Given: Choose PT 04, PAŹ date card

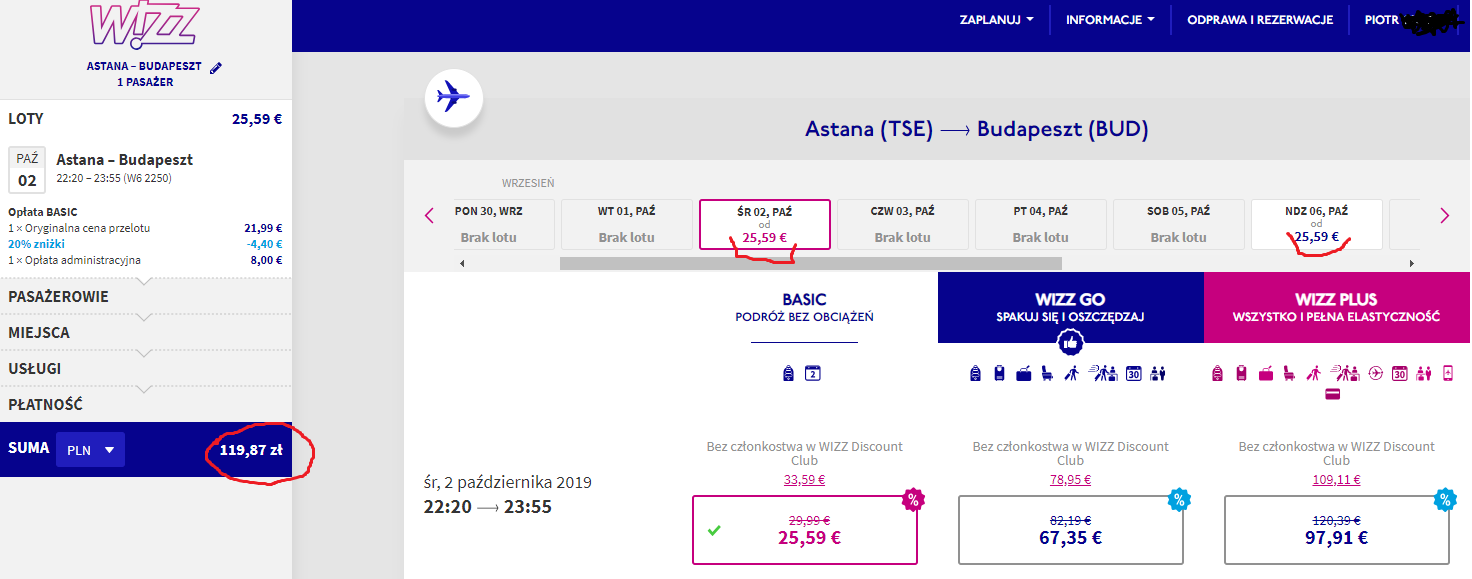Looking at the screenshot, I should [x=1041, y=224].
